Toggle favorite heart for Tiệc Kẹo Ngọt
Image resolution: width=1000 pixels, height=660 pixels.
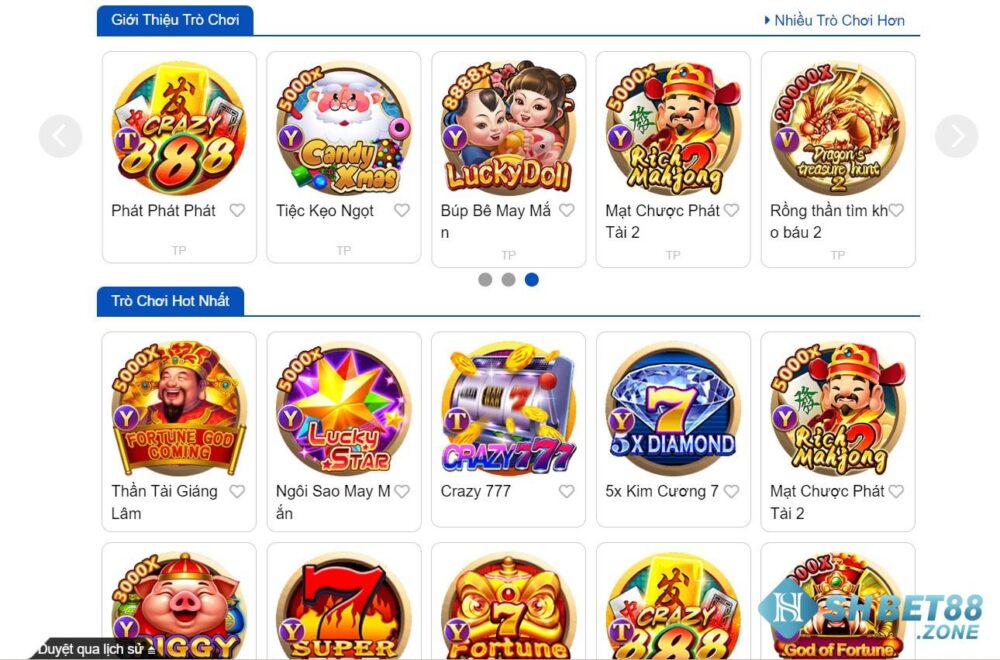click(x=402, y=210)
